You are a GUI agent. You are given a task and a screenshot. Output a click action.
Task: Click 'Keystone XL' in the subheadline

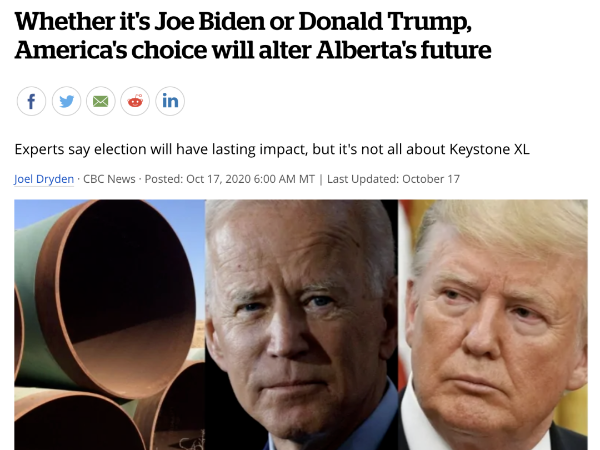coord(490,149)
